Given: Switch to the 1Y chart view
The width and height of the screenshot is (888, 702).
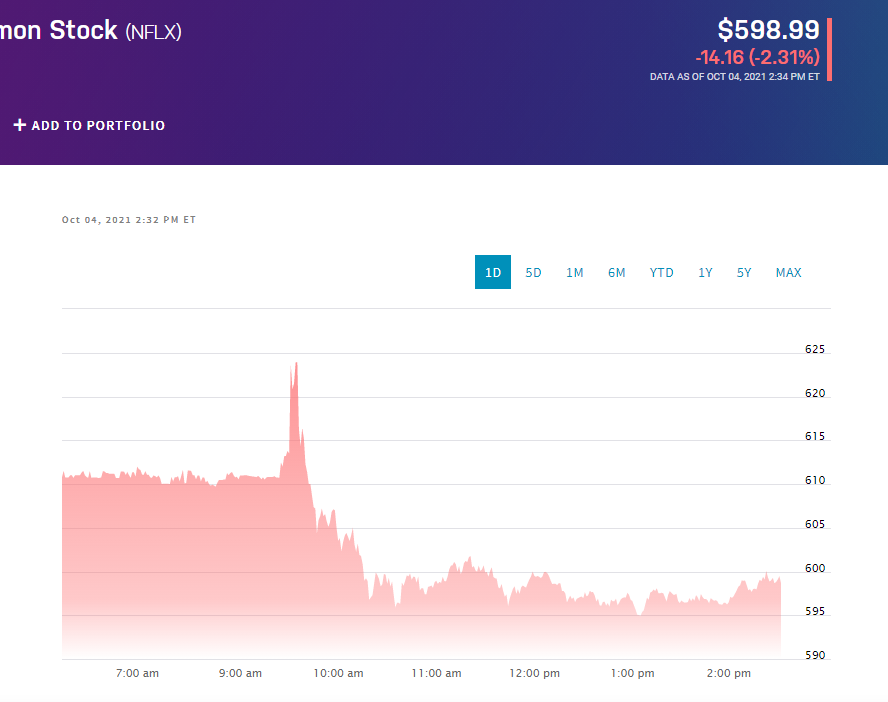Looking at the screenshot, I should tap(705, 271).
